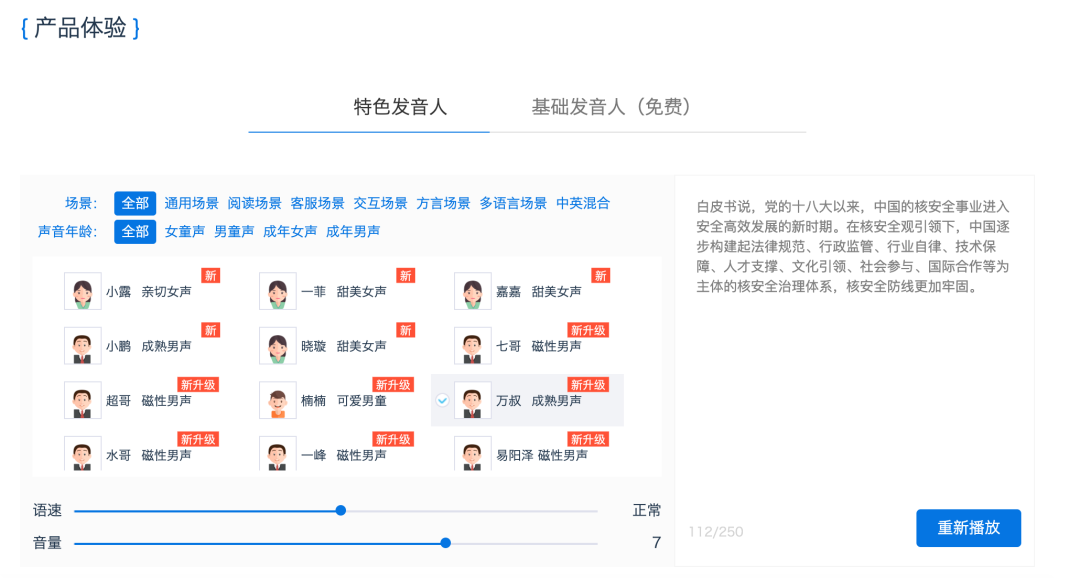Choose the 七哥 magnetic male avatar
This screenshot has height=578, width=1080.
pyautogui.click(x=473, y=346)
